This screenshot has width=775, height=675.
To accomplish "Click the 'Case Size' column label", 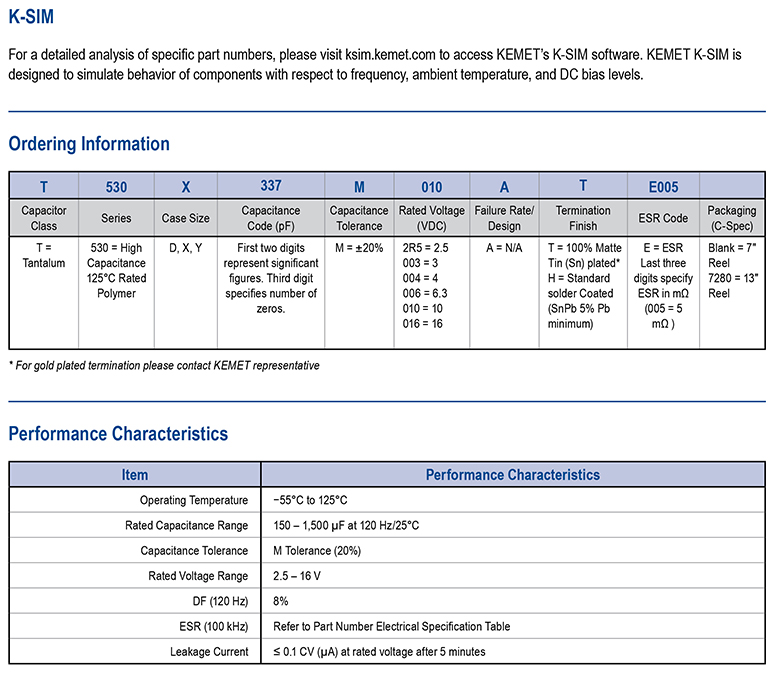I will [x=186, y=218].
